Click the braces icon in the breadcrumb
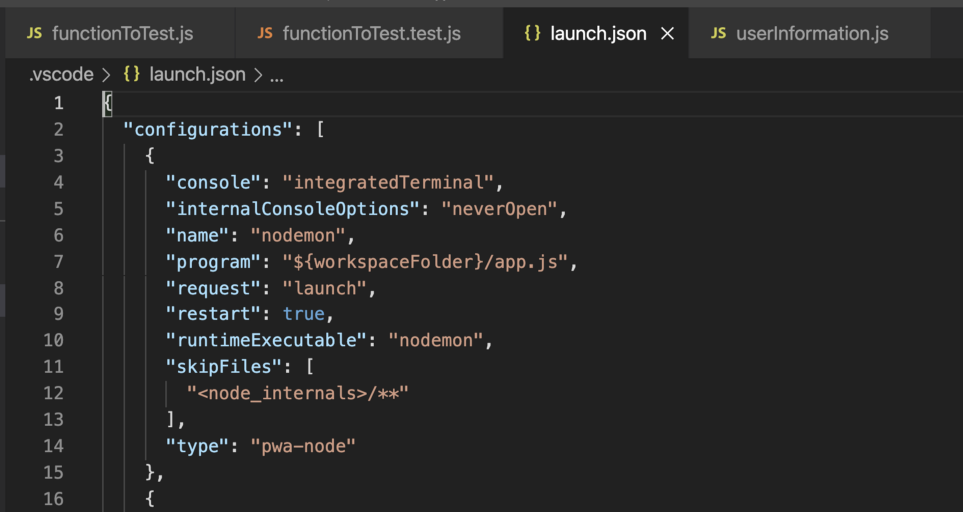963x512 pixels. pyautogui.click(x=131, y=75)
